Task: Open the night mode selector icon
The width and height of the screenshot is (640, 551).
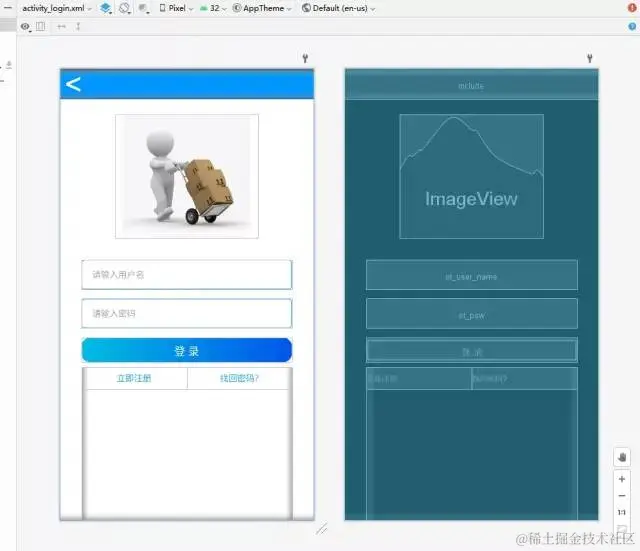Action: [x=143, y=9]
